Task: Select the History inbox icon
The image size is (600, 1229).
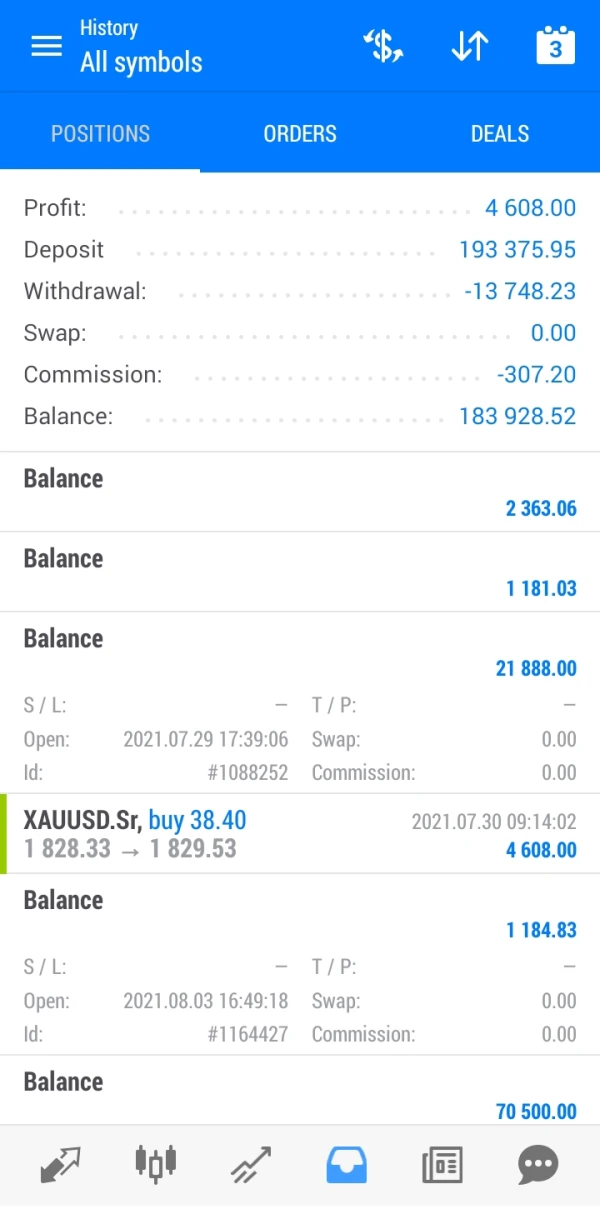Action: tap(346, 1163)
